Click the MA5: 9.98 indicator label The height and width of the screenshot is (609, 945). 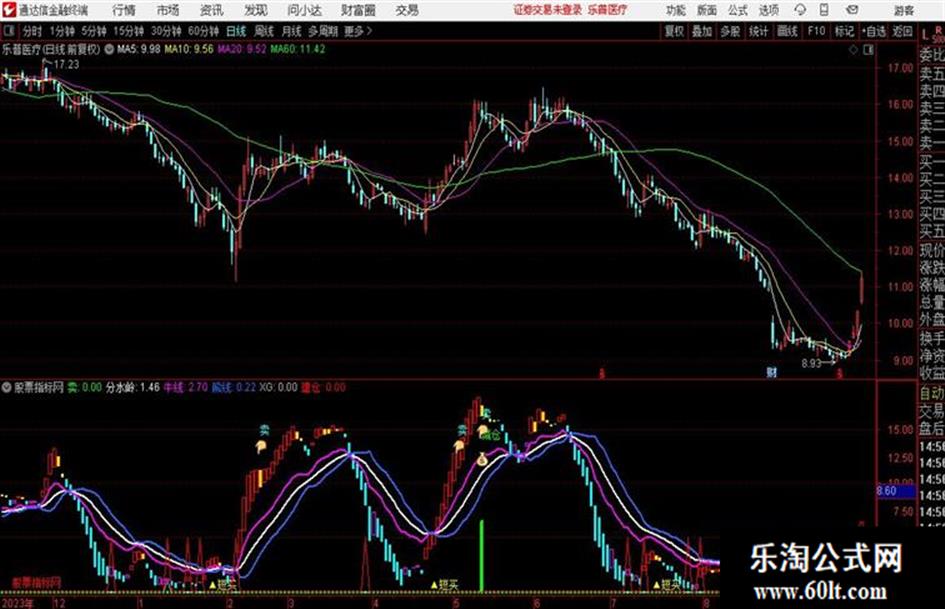pyautogui.click(x=139, y=49)
